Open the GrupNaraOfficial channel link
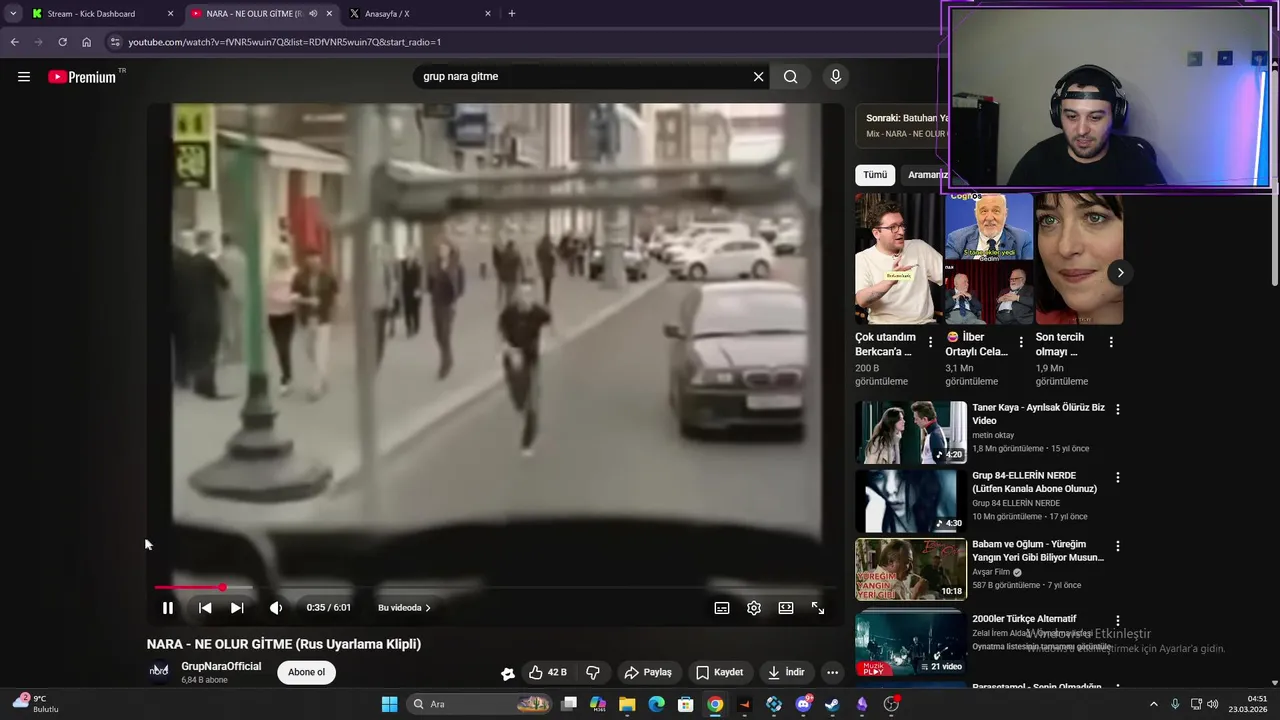The height and width of the screenshot is (720, 1280). (221, 666)
